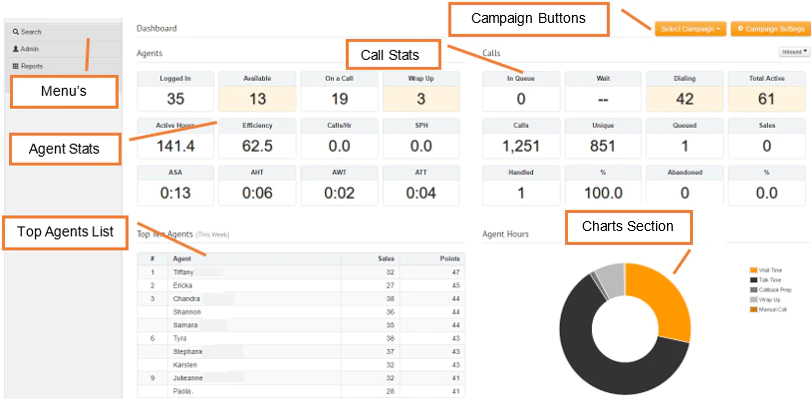Viewport: 812px width, 399px height.
Task: Expand the Inbound calls filter dropdown
Action: point(793,52)
